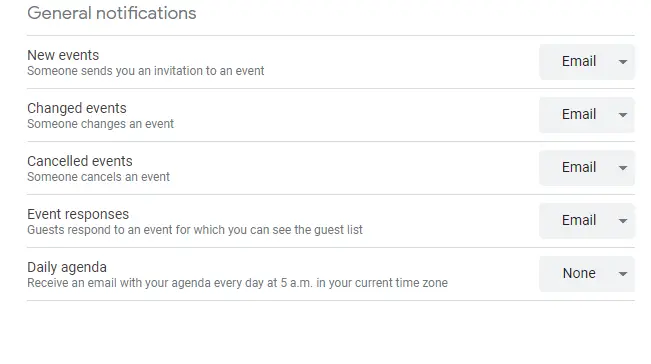Select the New events row title
This screenshot has width=651, height=364.
[63, 55]
